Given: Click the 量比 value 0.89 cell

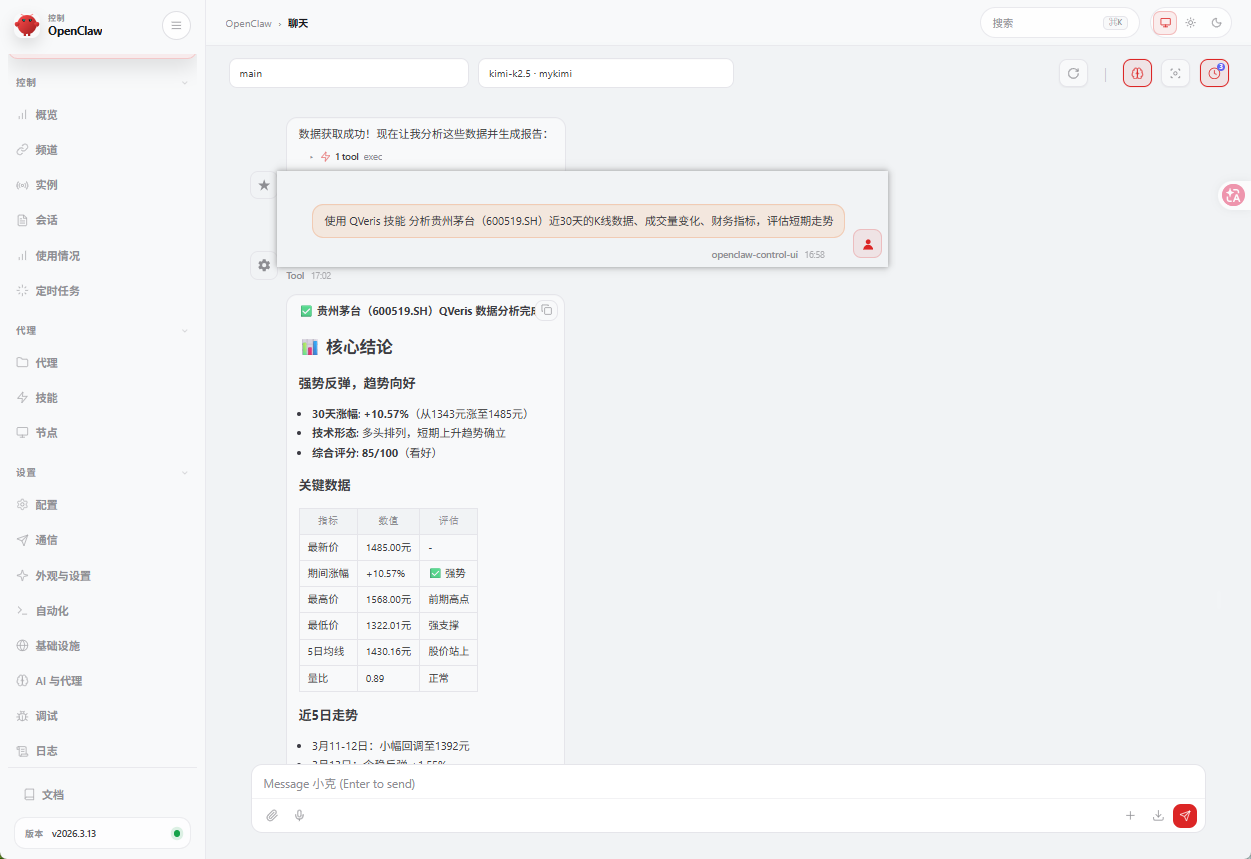Looking at the screenshot, I should pos(388,678).
